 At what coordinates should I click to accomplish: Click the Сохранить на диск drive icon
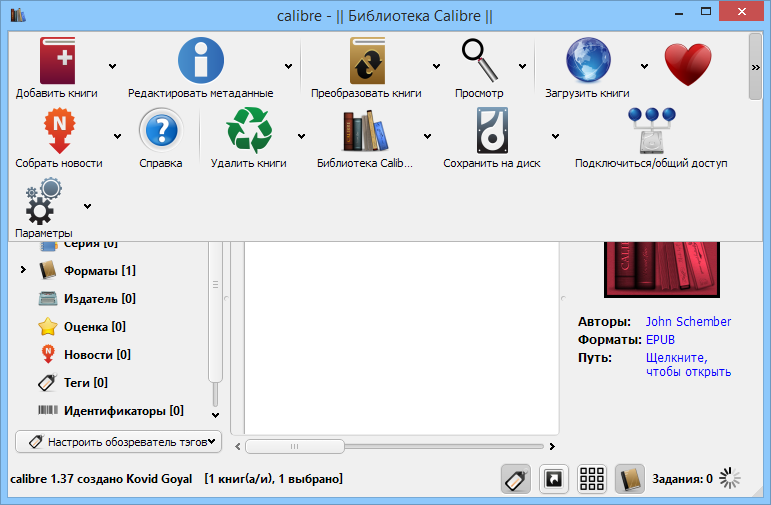click(492, 131)
